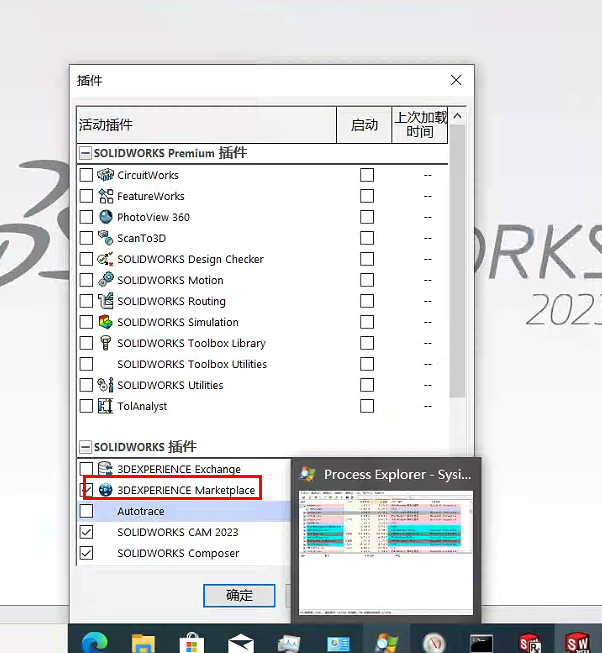Tick ScanTo3D startup checkbox
The width and height of the screenshot is (602, 653).
click(x=367, y=238)
